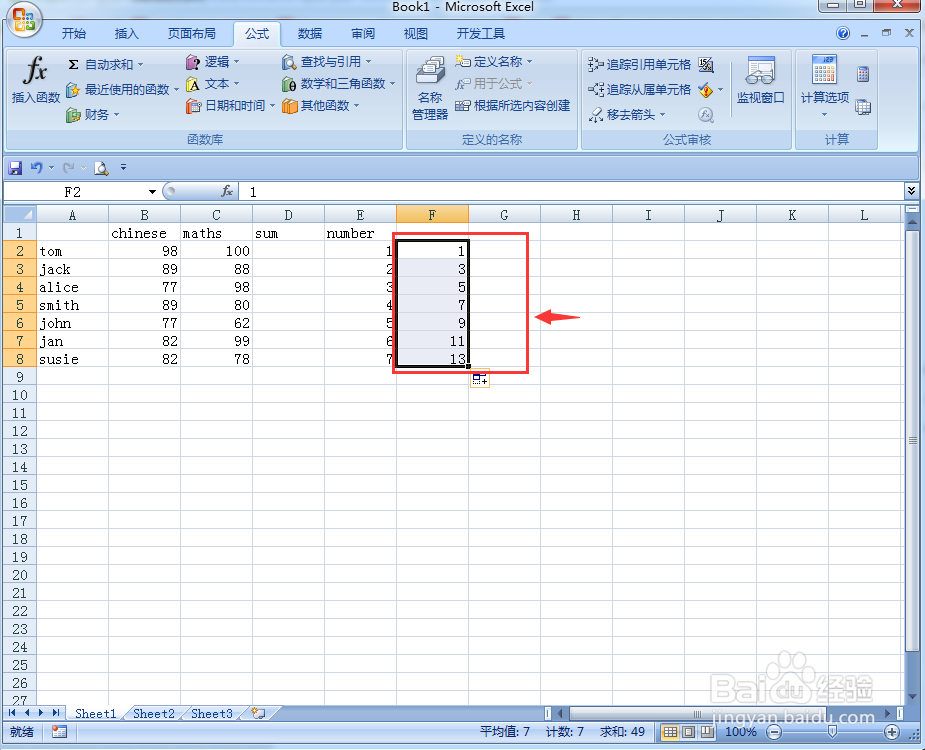Click the Office button
Screen dimensions: 925x750
click(x=24, y=20)
